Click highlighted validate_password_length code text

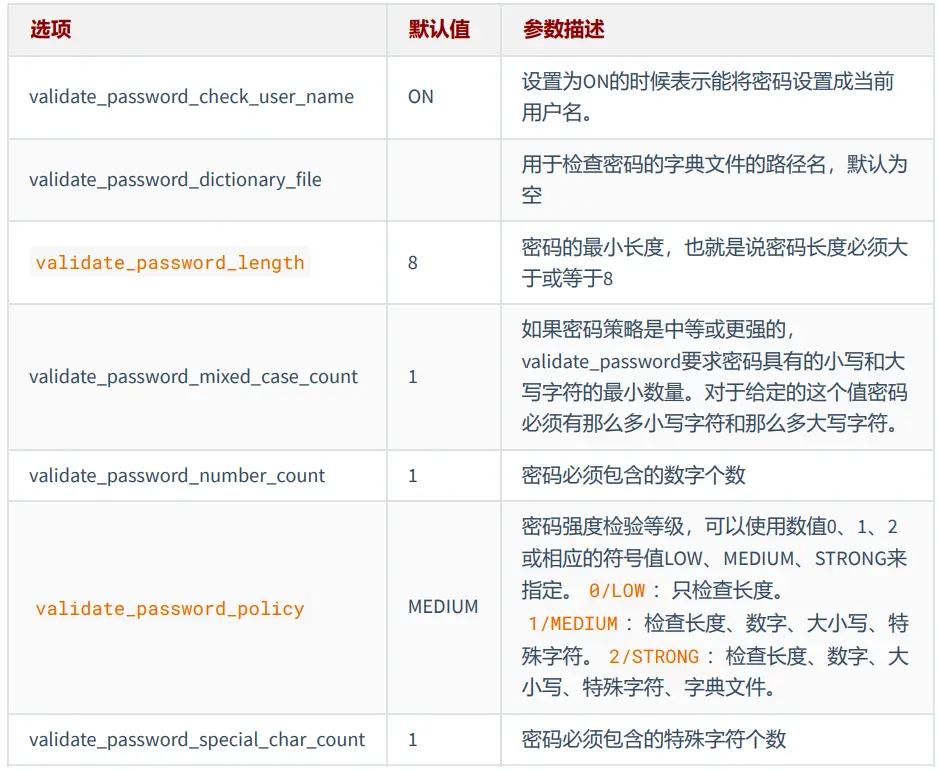pyautogui.click(x=170, y=263)
